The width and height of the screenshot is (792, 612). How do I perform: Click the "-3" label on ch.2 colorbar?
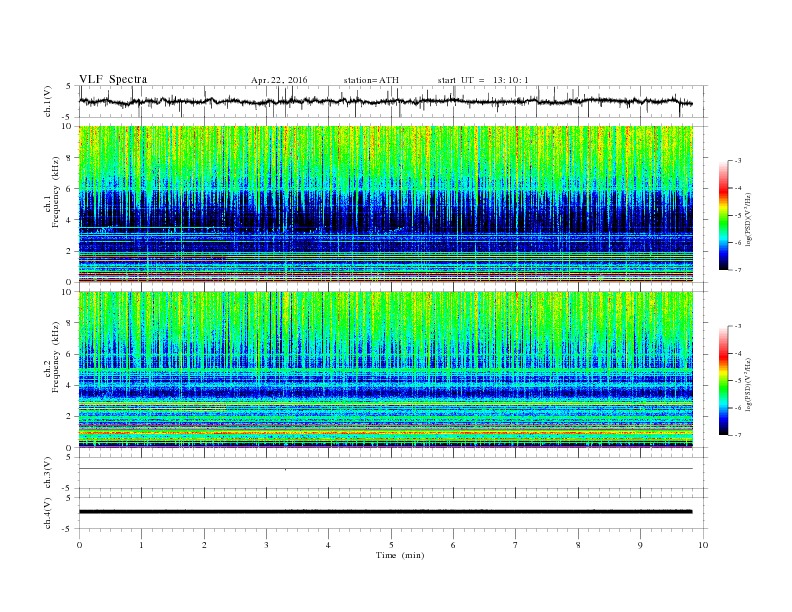pyautogui.click(x=738, y=326)
